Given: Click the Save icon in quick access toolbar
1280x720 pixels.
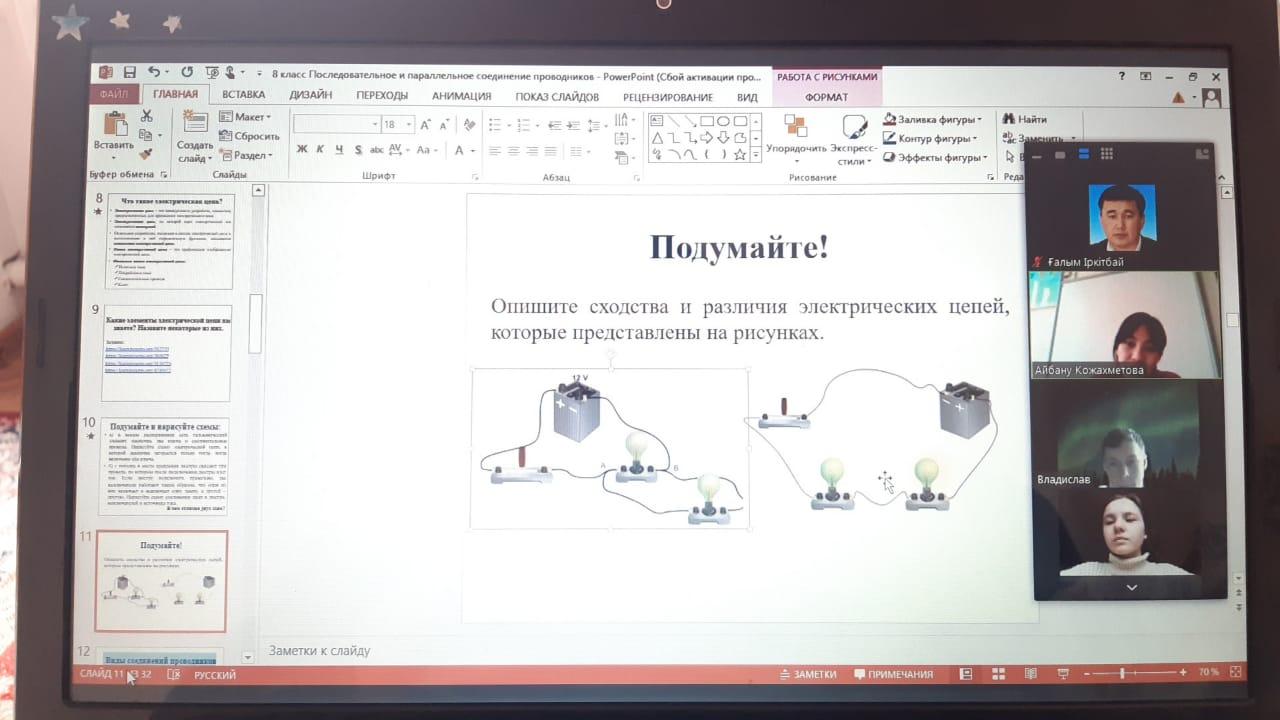Looking at the screenshot, I should tap(130, 73).
